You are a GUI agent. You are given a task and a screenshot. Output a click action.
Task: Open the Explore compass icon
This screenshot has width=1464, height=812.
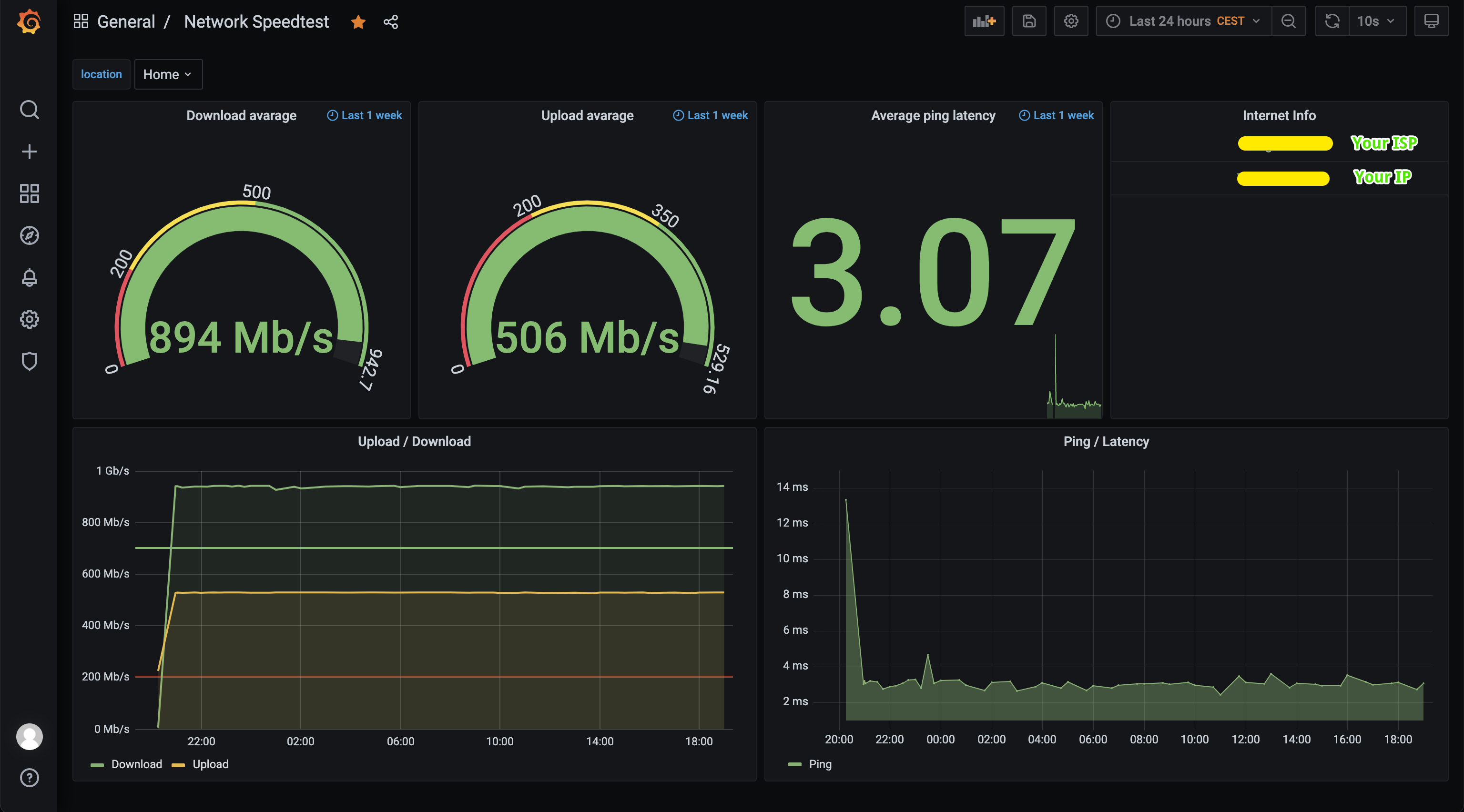pyautogui.click(x=29, y=235)
